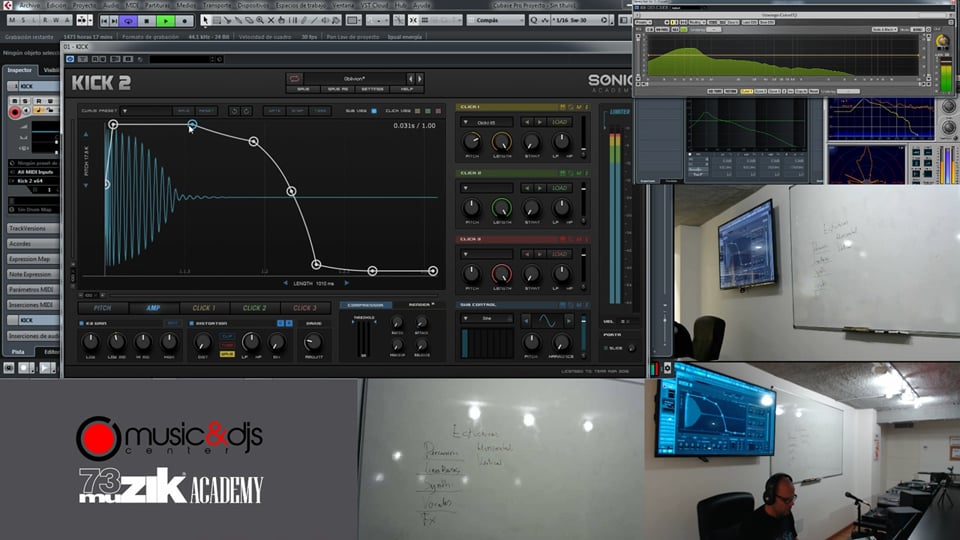This screenshot has height=540, width=960.
Task: Click the Kick 2 SAVE button
Action: pos(303,89)
